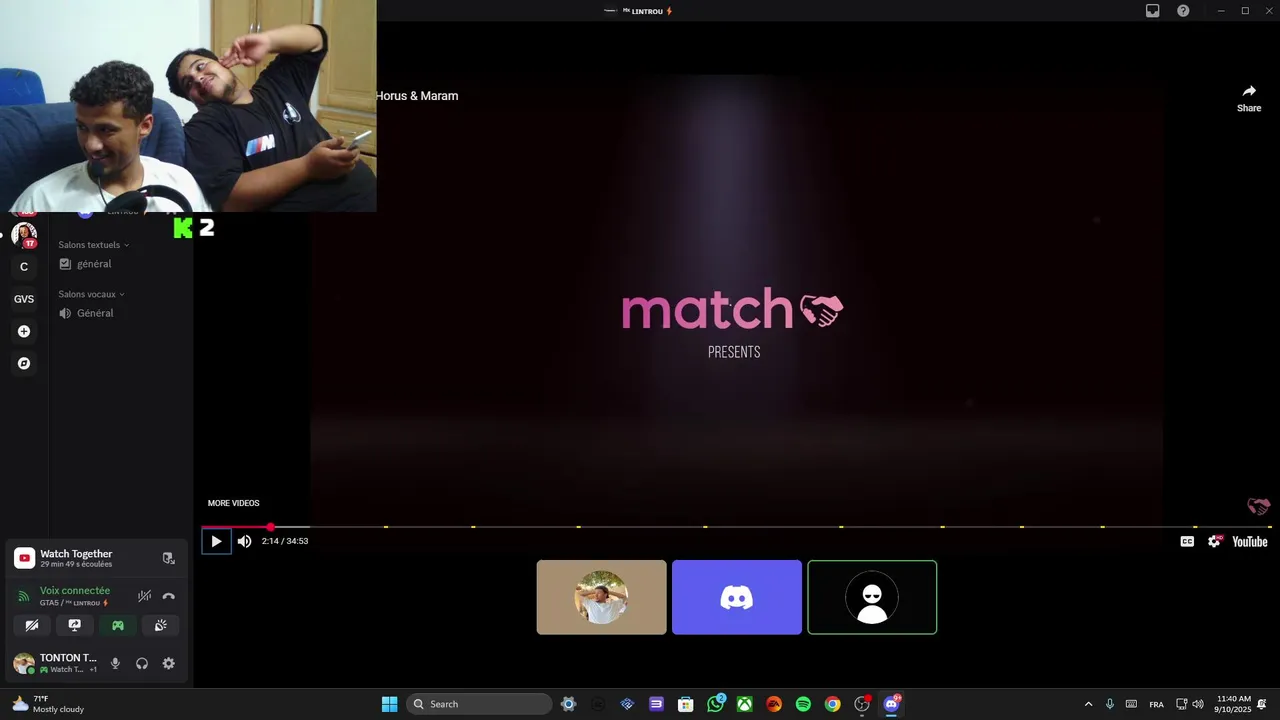Mute the Discord microphone

[115, 663]
